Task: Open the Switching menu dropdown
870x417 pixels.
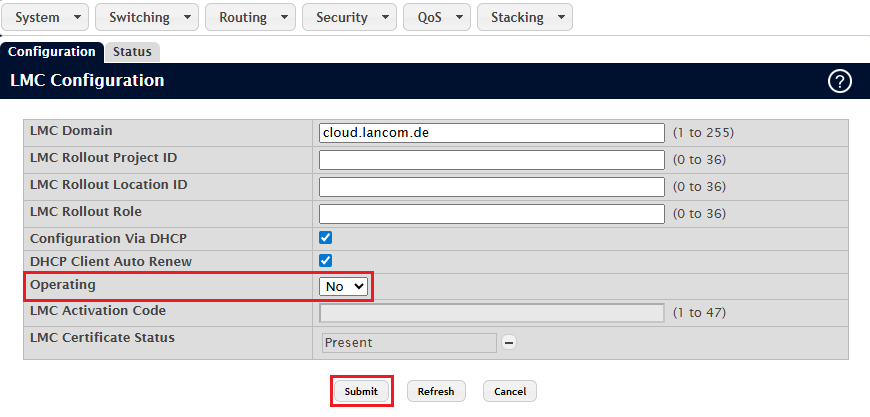Action: click(147, 17)
